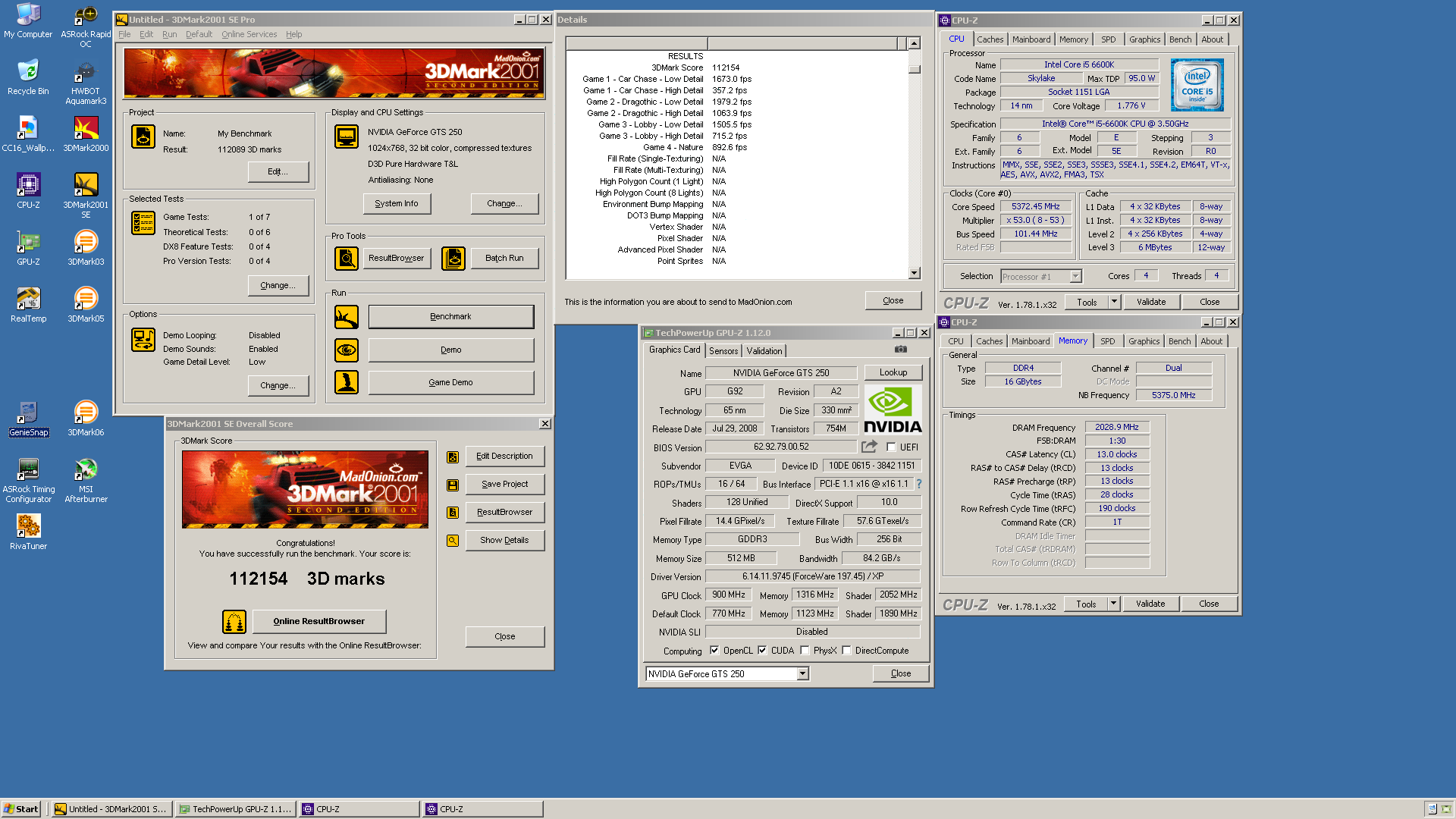Click Show Details button in score window
1456x819 pixels.
coord(505,541)
